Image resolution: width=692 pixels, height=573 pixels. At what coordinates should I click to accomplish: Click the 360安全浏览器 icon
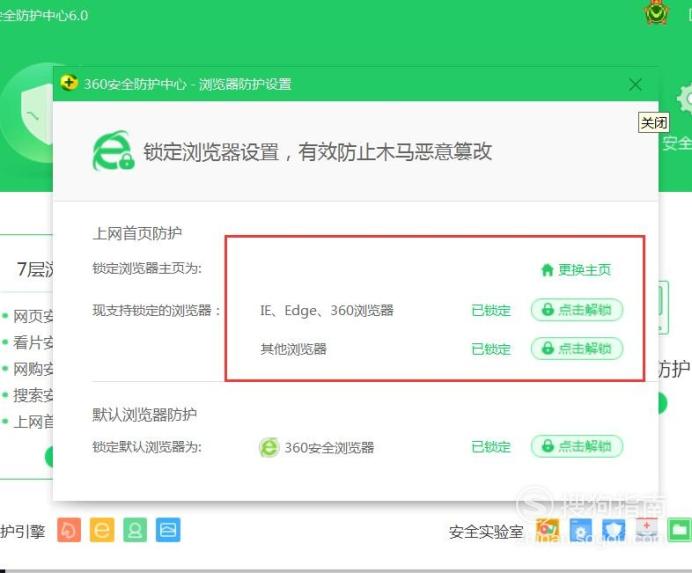coord(268,447)
